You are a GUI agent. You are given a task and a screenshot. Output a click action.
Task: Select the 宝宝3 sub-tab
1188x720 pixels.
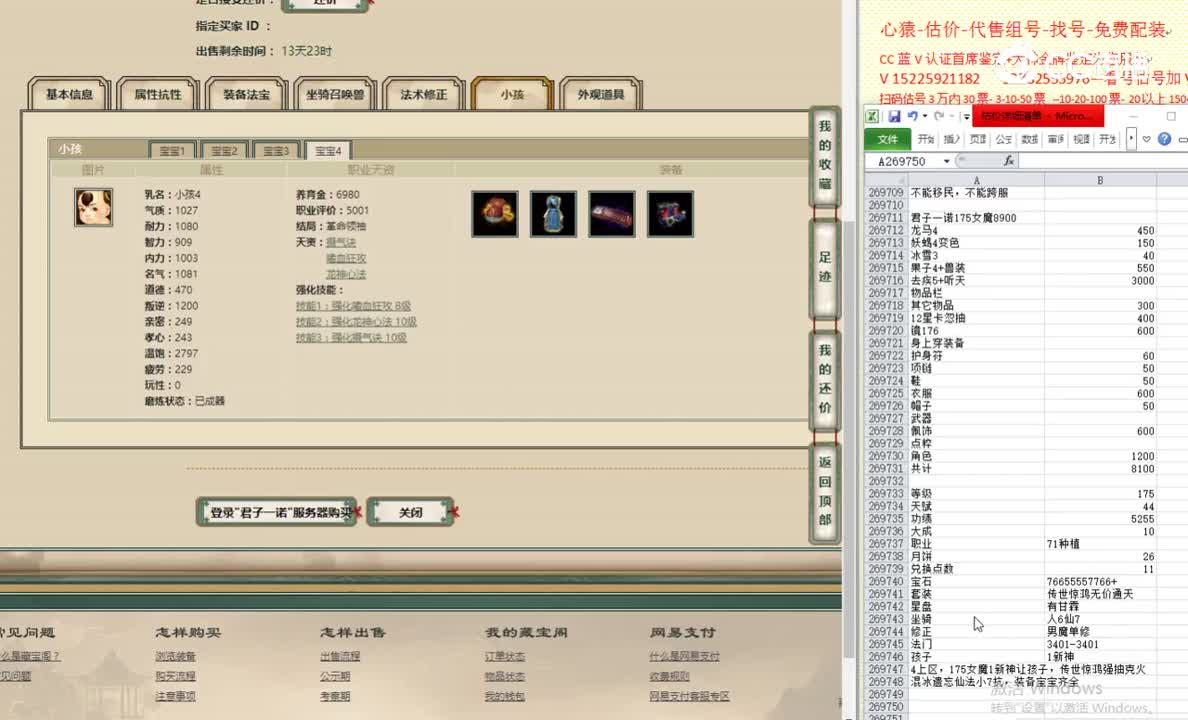[x=277, y=150]
